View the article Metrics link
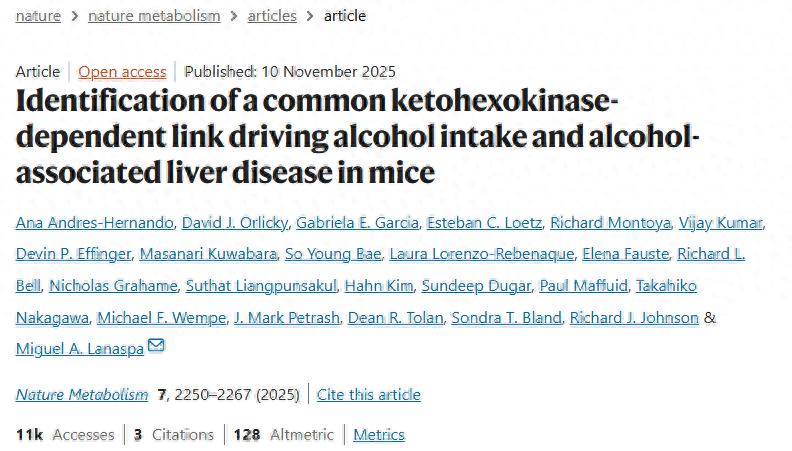The image size is (792, 451). [x=379, y=434]
